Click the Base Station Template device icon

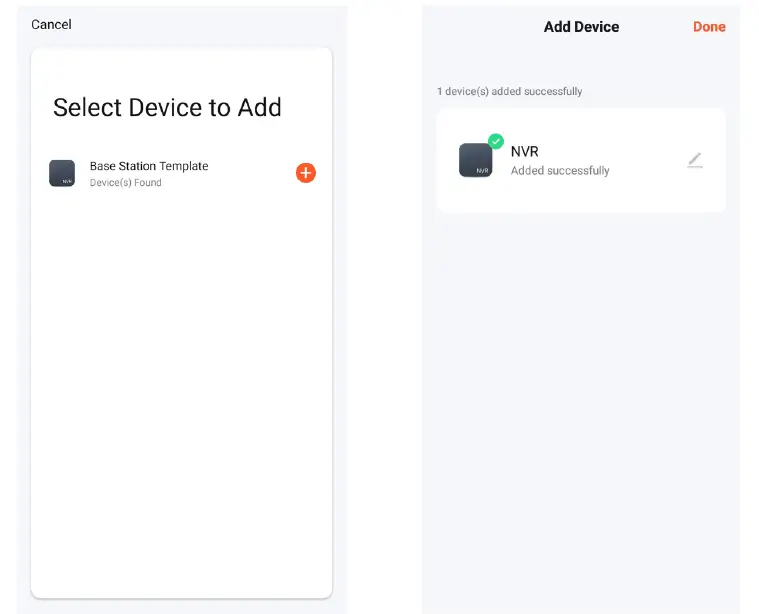62,173
